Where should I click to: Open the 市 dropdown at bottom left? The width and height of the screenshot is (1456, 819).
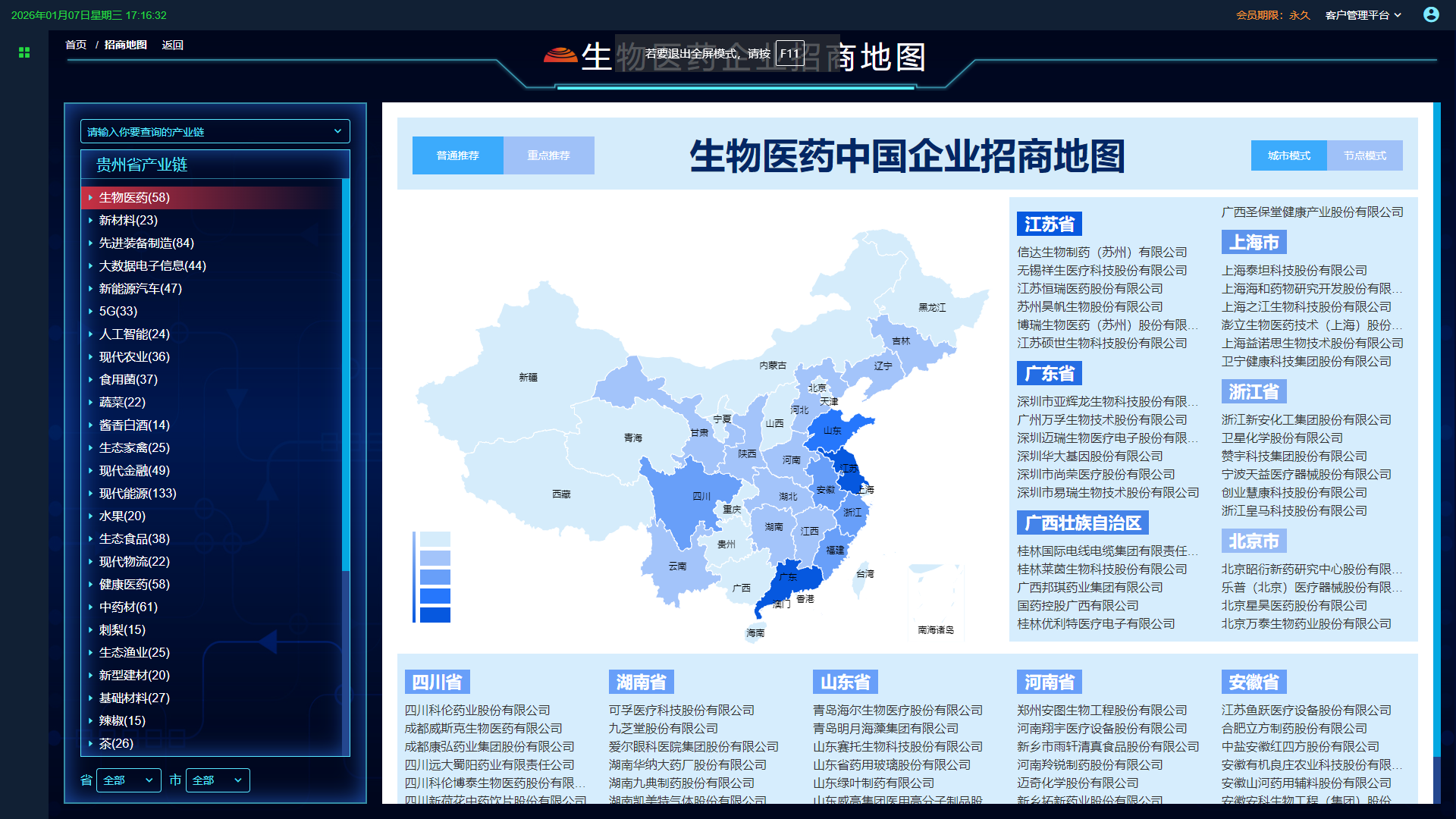click(218, 780)
